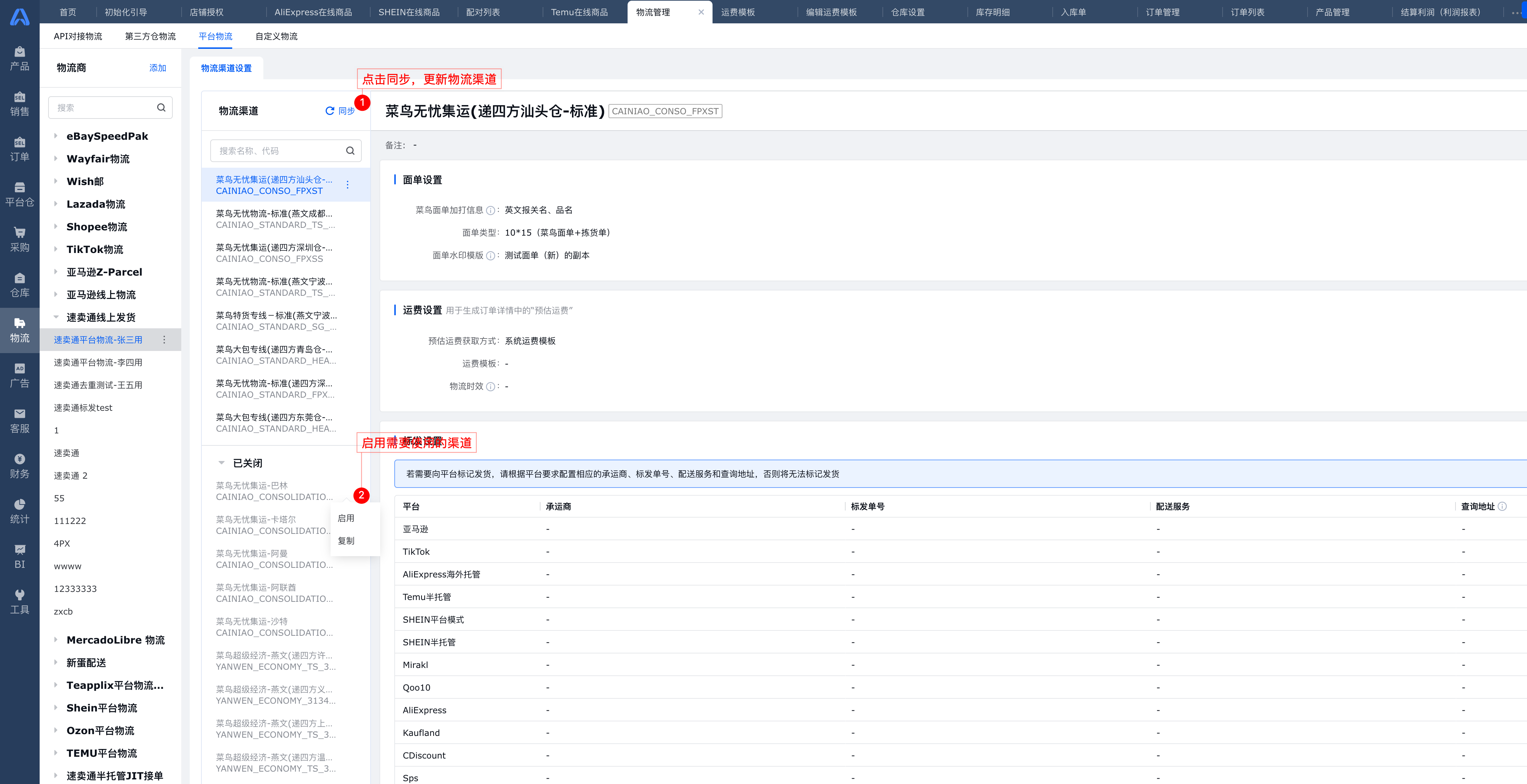1527x784 pixels.
Task: Click the app logo at top left
Action: click(x=19, y=17)
